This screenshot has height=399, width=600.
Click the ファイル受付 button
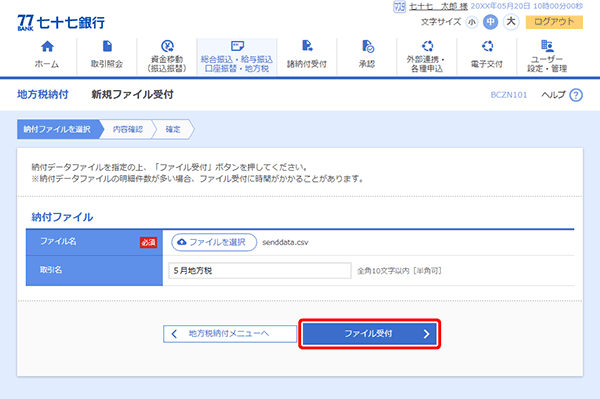pyautogui.click(x=370, y=334)
